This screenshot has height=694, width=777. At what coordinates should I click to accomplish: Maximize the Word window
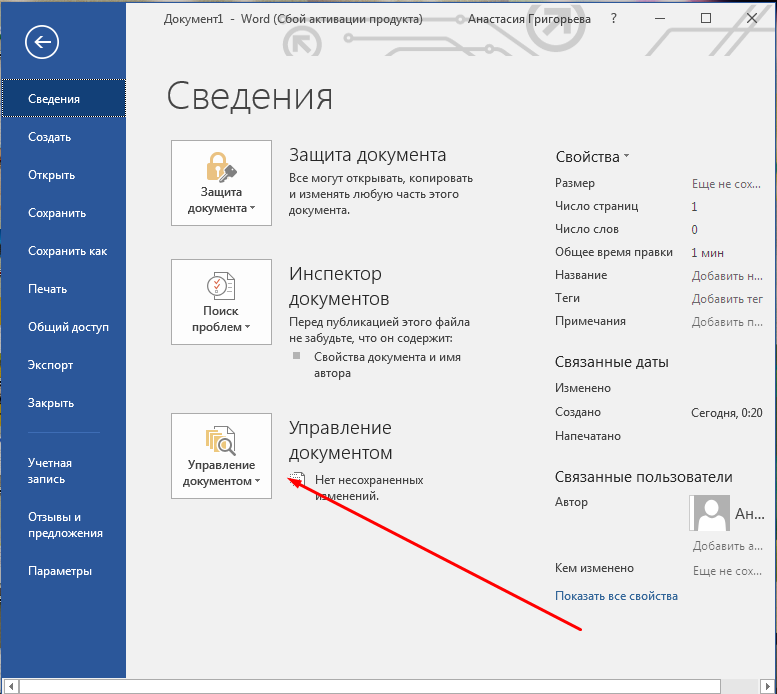coord(706,19)
